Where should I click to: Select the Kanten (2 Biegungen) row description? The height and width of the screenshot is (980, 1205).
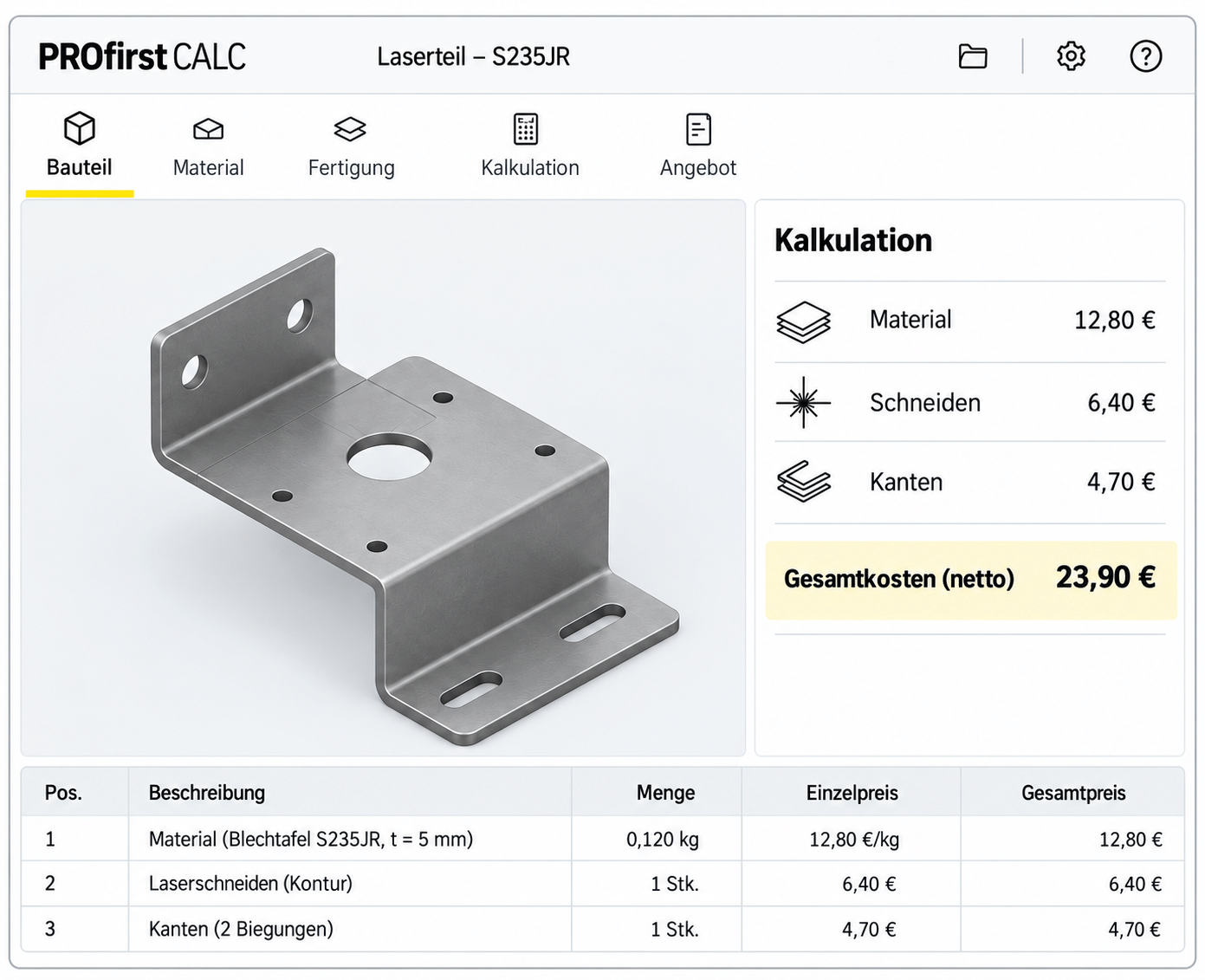(241, 929)
